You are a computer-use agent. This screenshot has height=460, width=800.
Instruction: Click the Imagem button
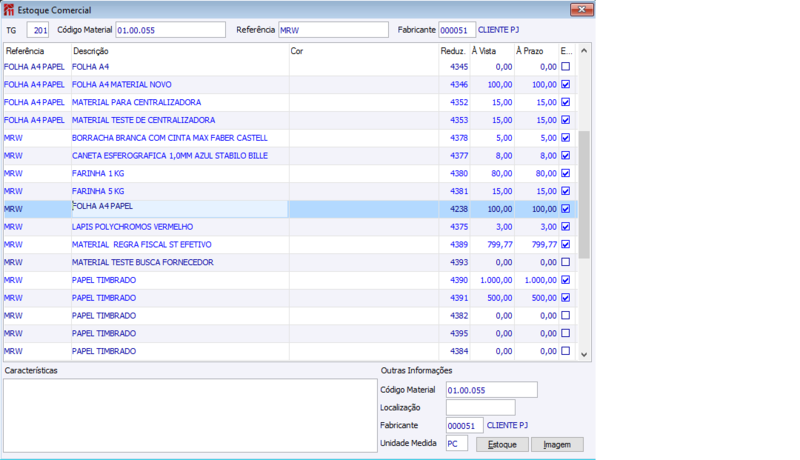click(557, 444)
